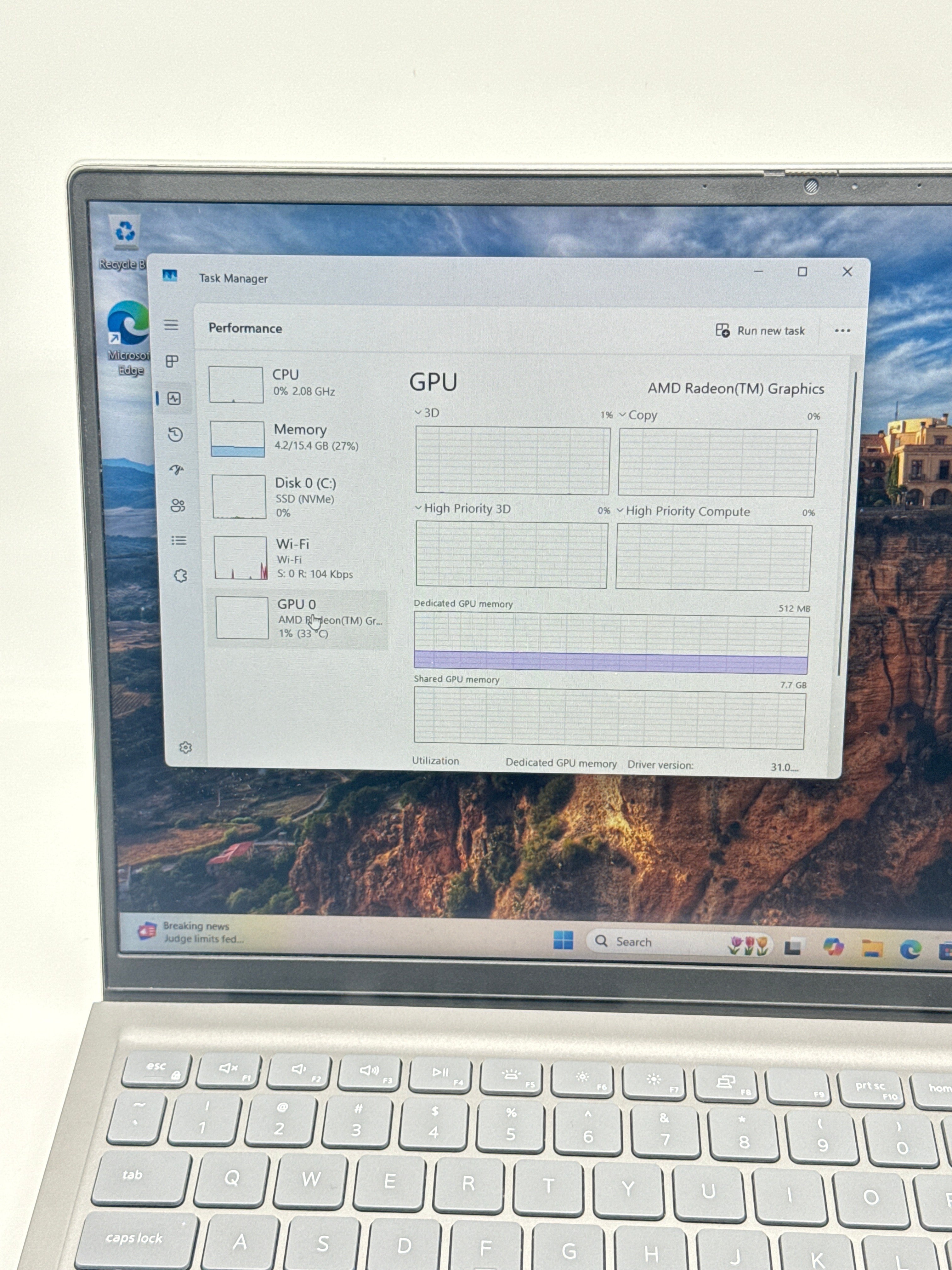Select the Wi-Fi performance item
952x1270 pixels.
pyautogui.click(x=299, y=558)
